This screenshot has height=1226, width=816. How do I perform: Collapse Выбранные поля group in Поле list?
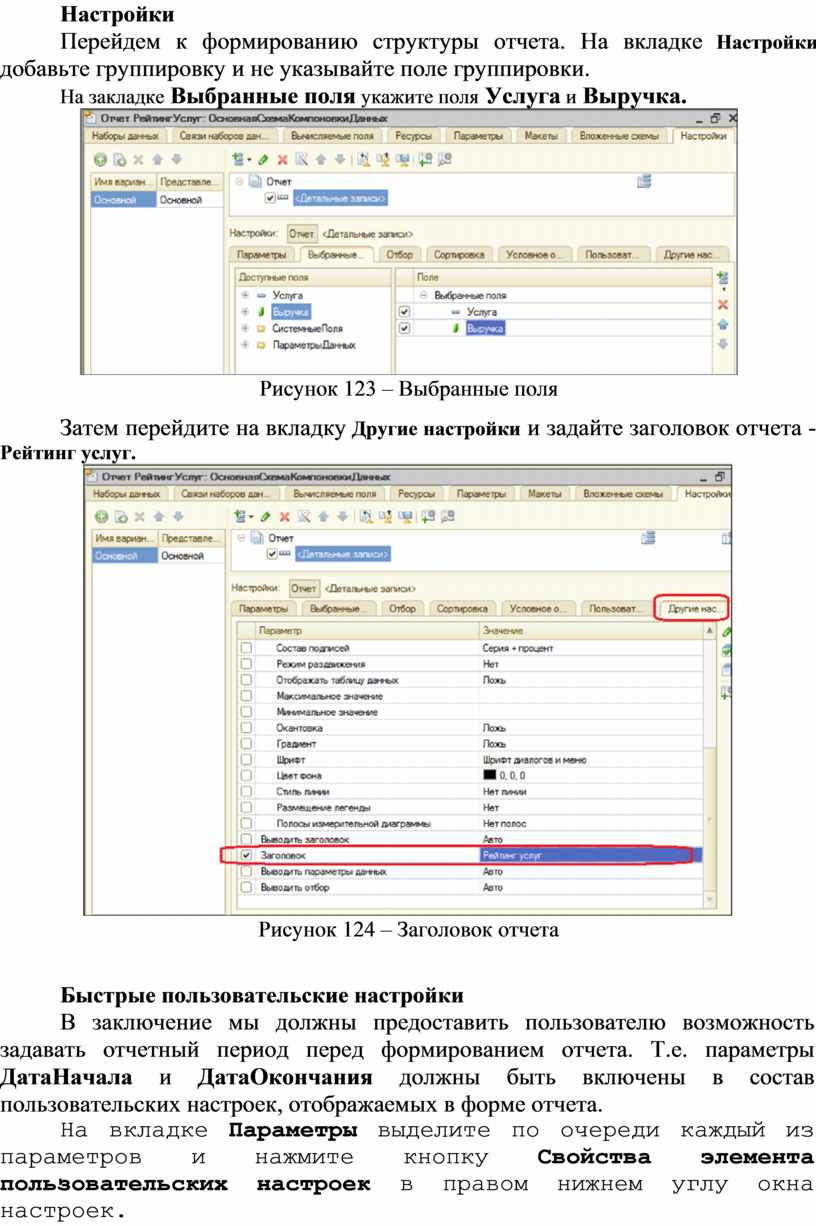[x=423, y=296]
